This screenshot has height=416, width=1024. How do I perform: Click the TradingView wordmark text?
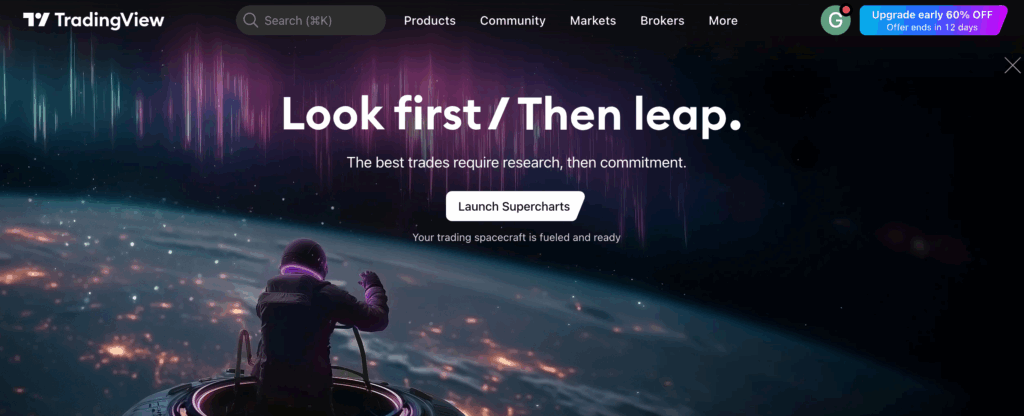(110, 20)
